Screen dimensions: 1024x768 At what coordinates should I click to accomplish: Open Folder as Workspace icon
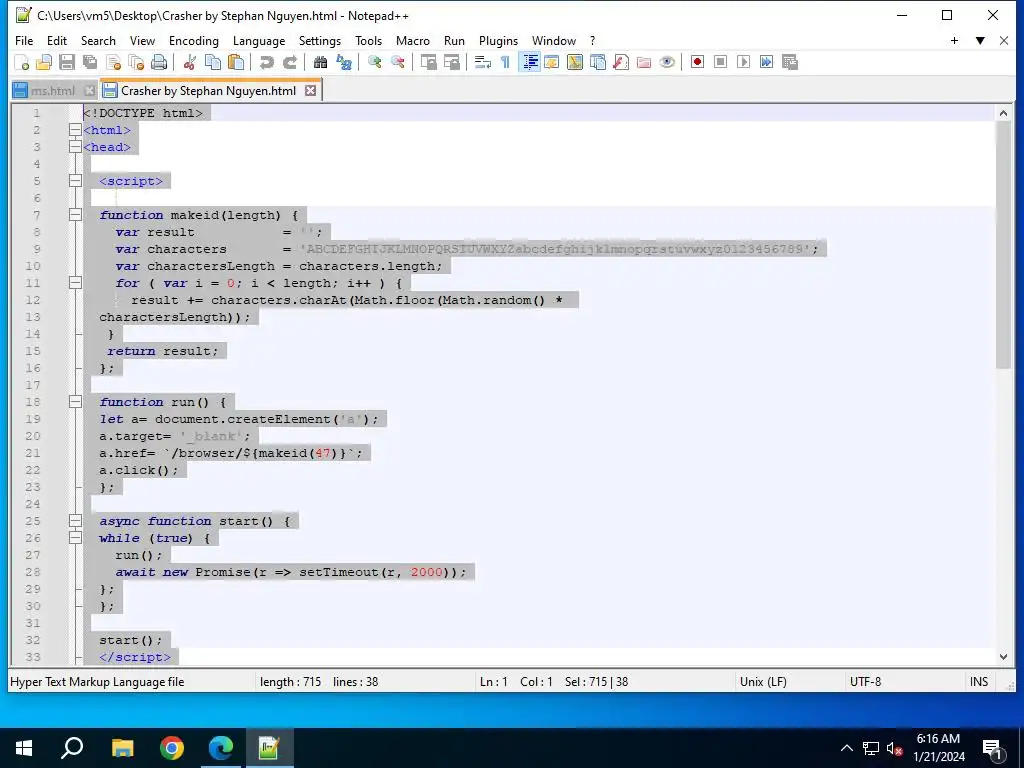[x=644, y=62]
